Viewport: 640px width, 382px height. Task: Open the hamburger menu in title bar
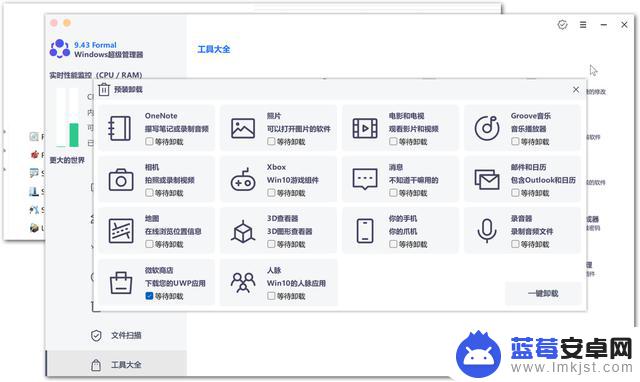click(583, 25)
